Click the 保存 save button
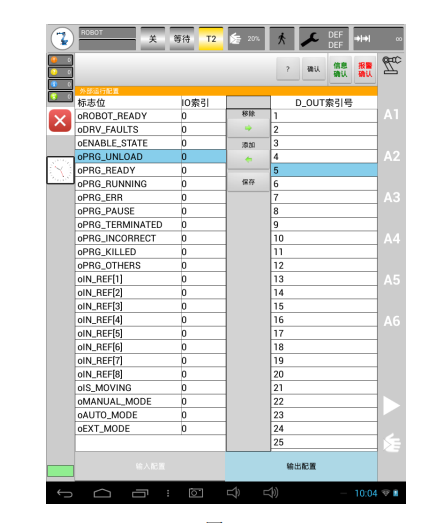443x523 pixels. pyautogui.click(x=248, y=182)
